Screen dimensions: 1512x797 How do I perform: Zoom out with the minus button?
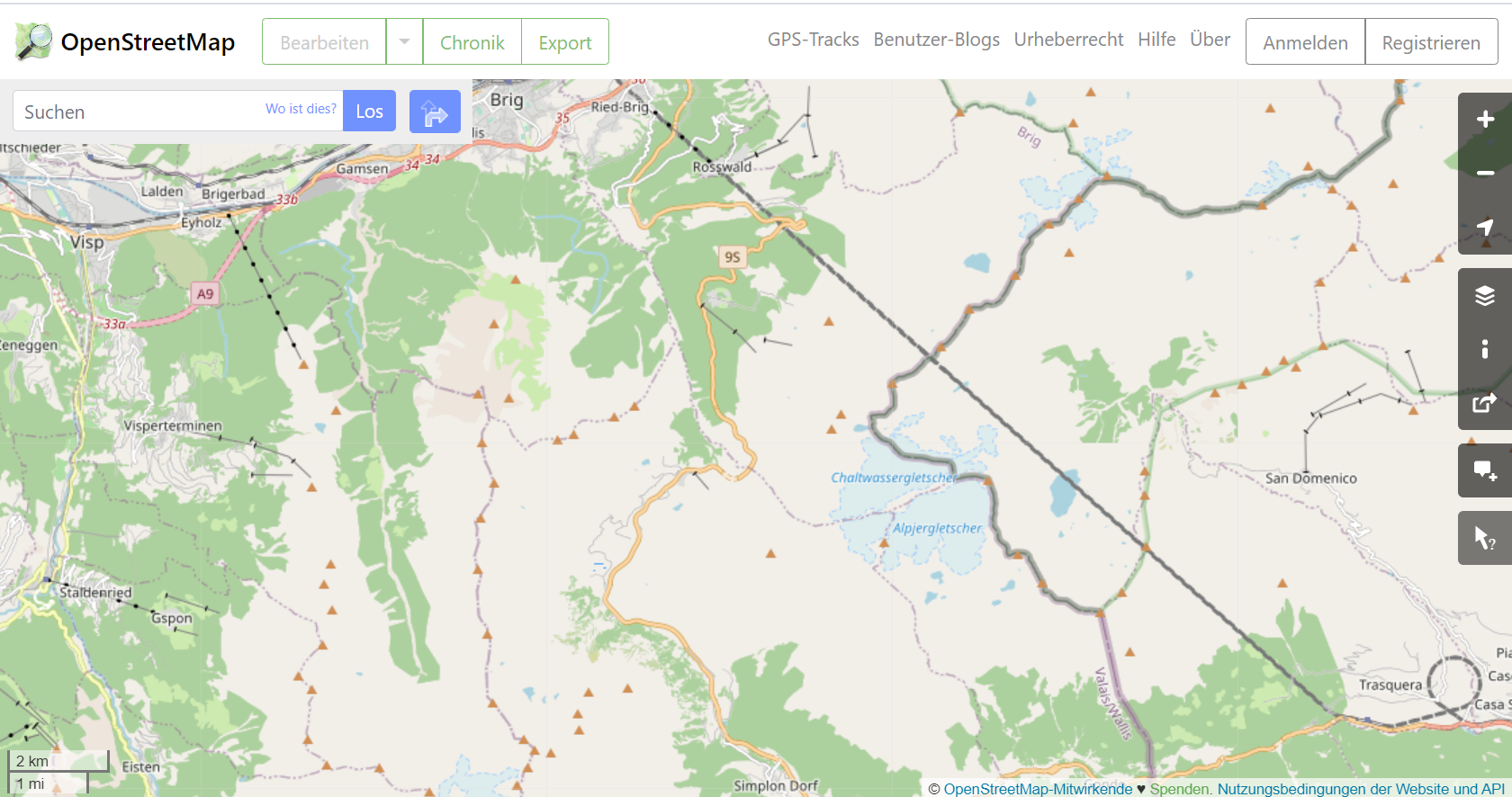pyautogui.click(x=1485, y=173)
